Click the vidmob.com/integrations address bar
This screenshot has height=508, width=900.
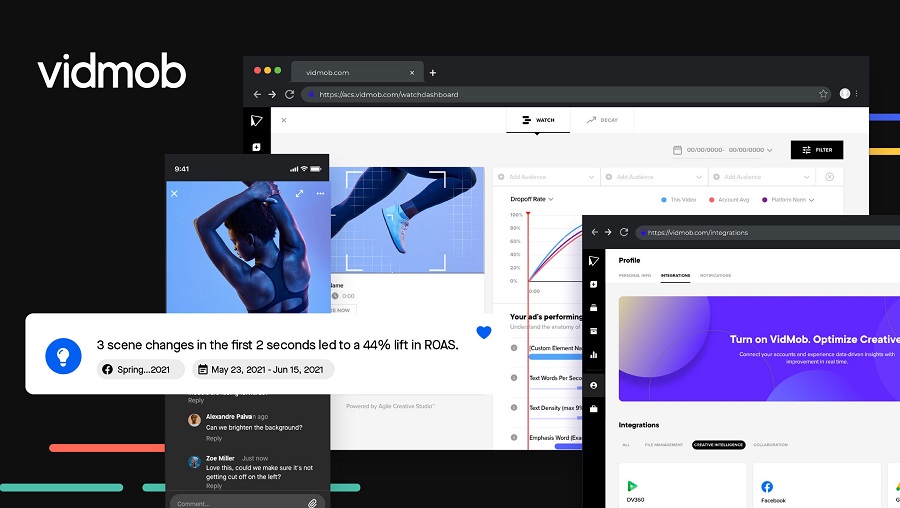(x=767, y=232)
